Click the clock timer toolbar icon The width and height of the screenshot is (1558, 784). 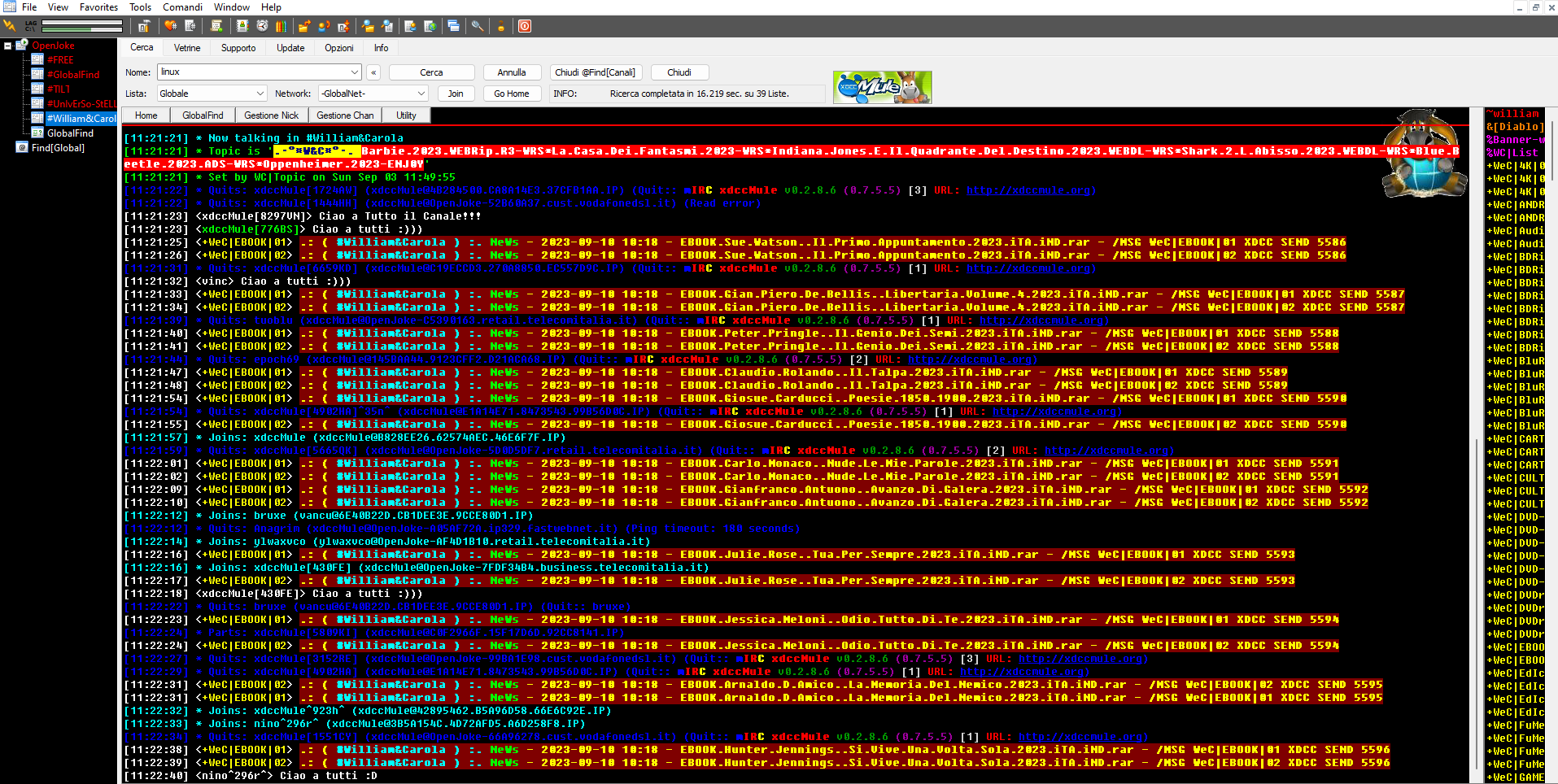(x=262, y=26)
